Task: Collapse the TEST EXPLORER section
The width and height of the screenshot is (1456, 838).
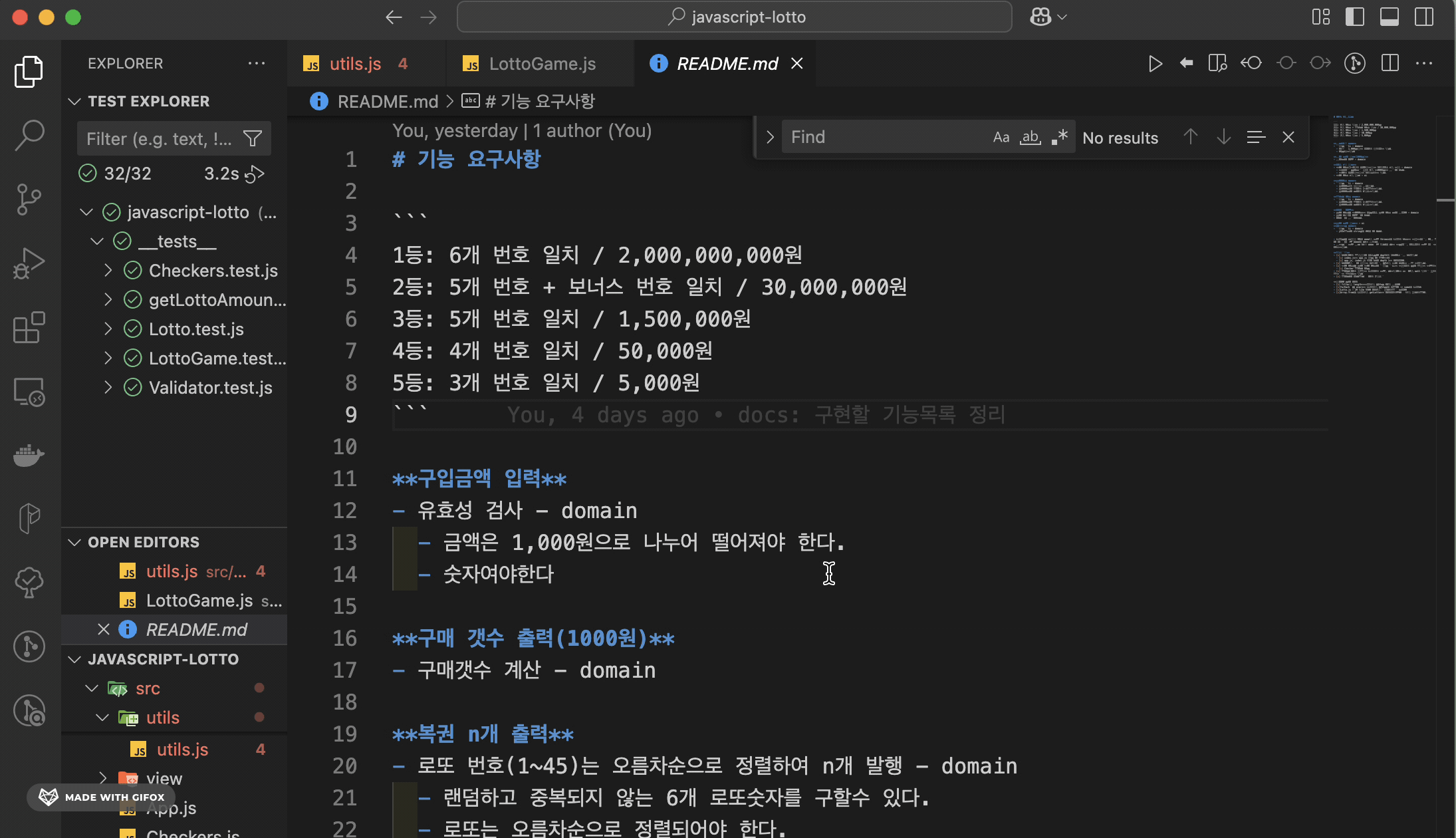Action: [x=74, y=101]
